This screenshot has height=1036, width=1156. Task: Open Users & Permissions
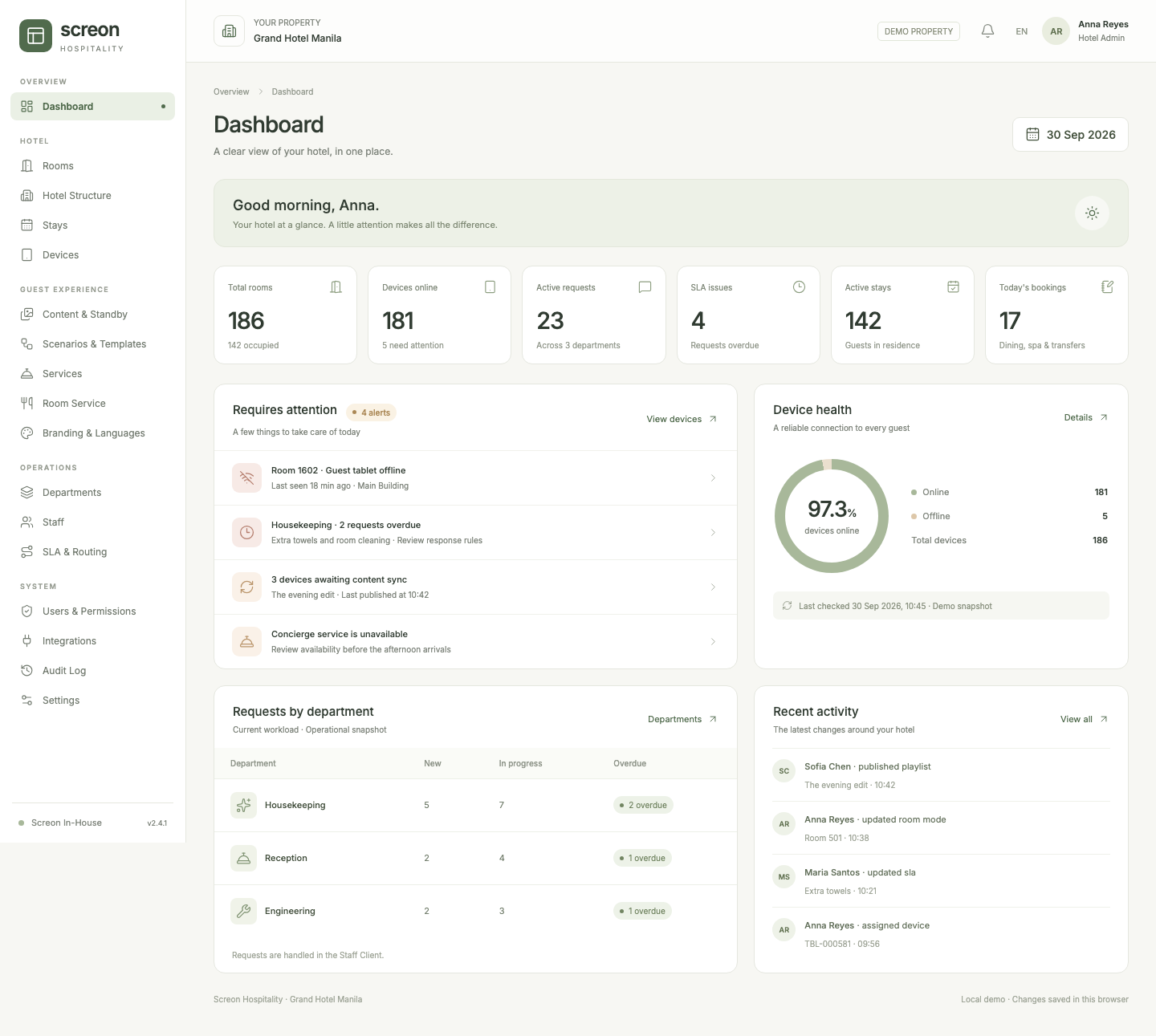tap(92, 611)
